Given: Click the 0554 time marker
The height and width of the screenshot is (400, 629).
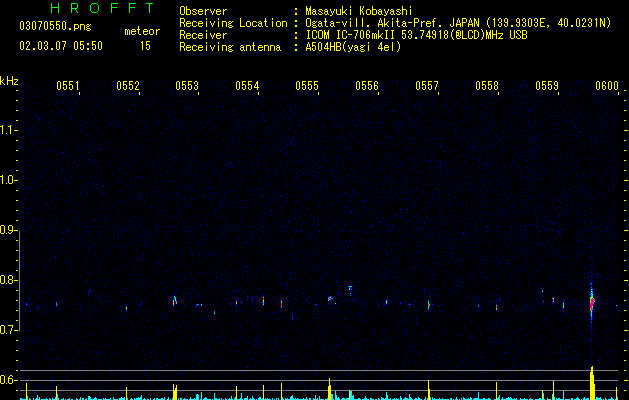Looking at the screenshot, I should [247, 85].
